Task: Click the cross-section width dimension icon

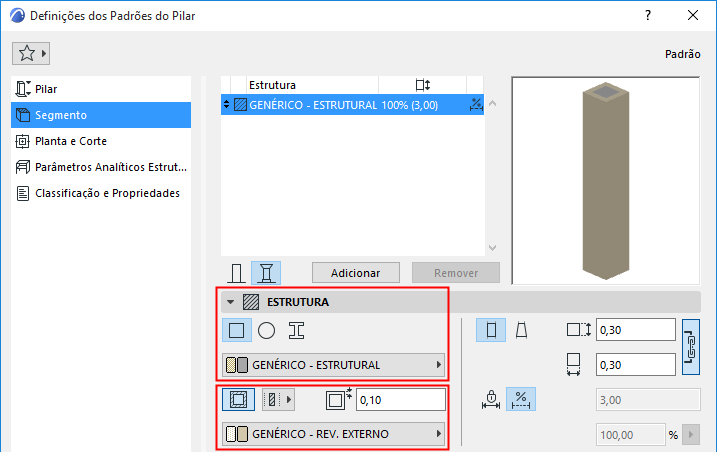Action: click(573, 365)
